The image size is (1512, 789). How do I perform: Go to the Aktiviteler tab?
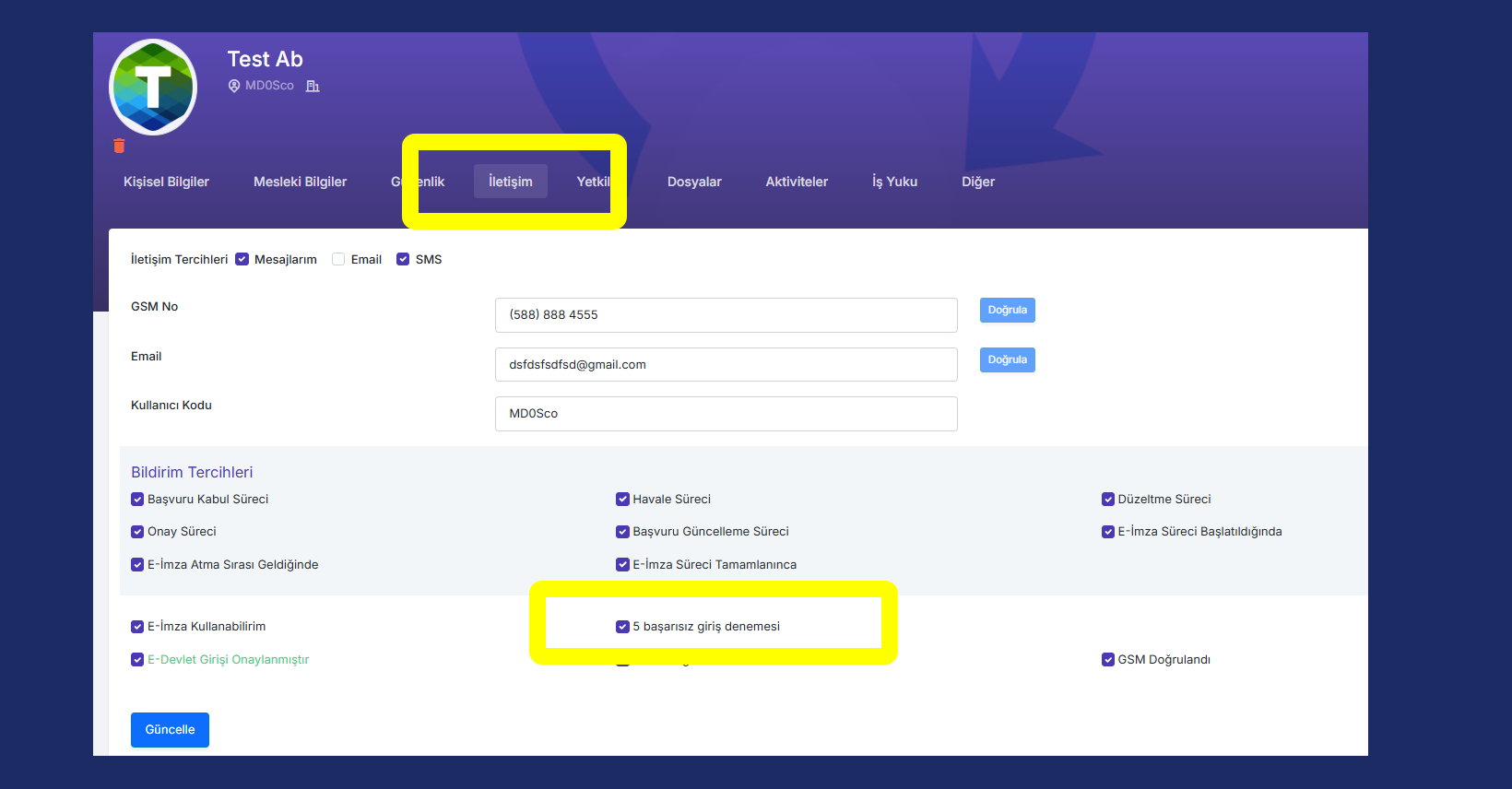[797, 182]
